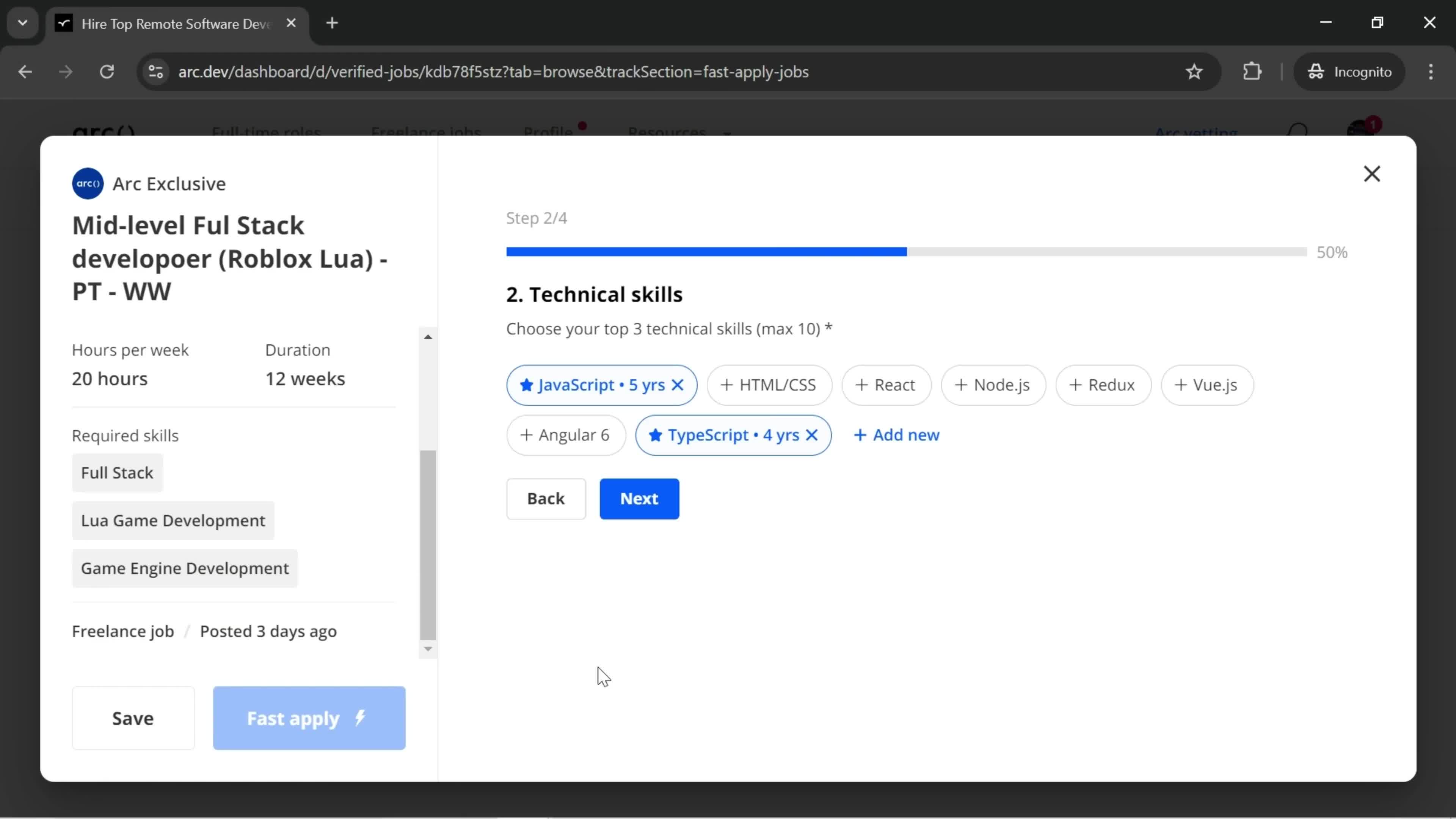Click the Freelance jobs menu tab
This screenshot has height=819, width=1456.
point(425,131)
